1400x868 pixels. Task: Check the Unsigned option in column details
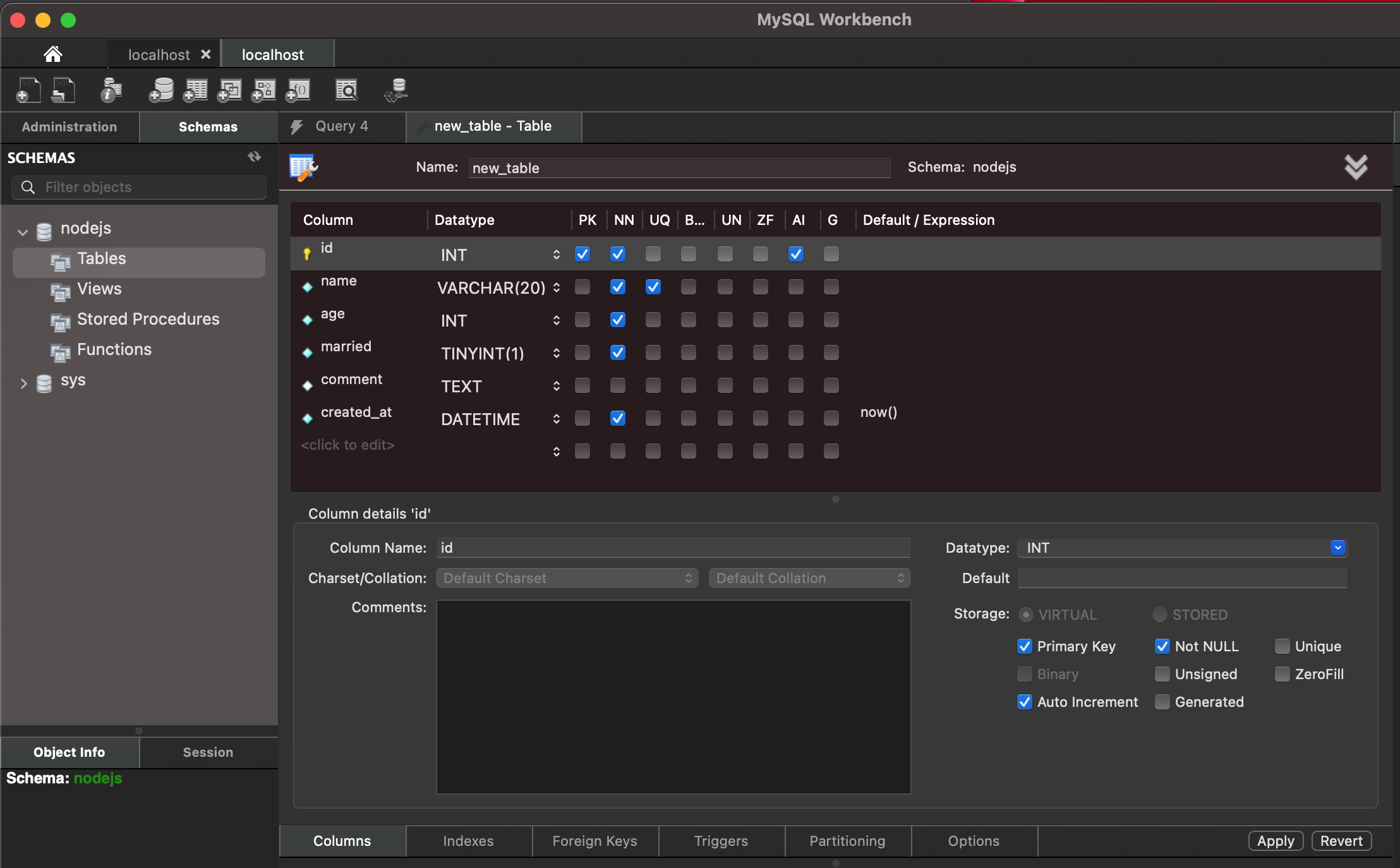[1162, 674]
